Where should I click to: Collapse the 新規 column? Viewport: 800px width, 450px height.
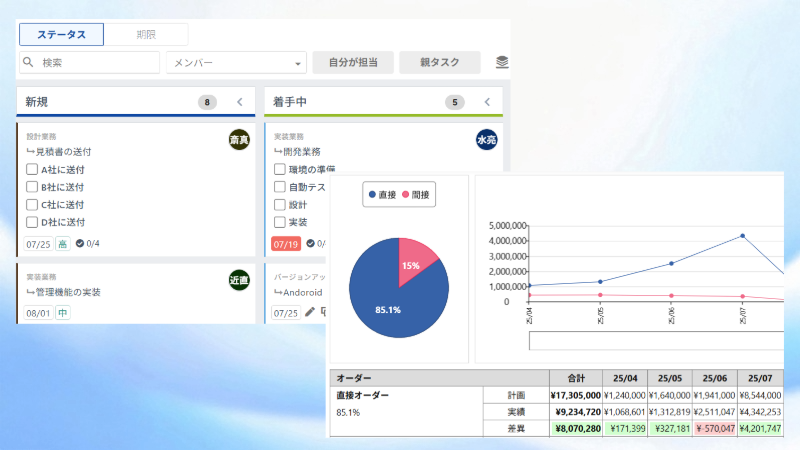239,102
